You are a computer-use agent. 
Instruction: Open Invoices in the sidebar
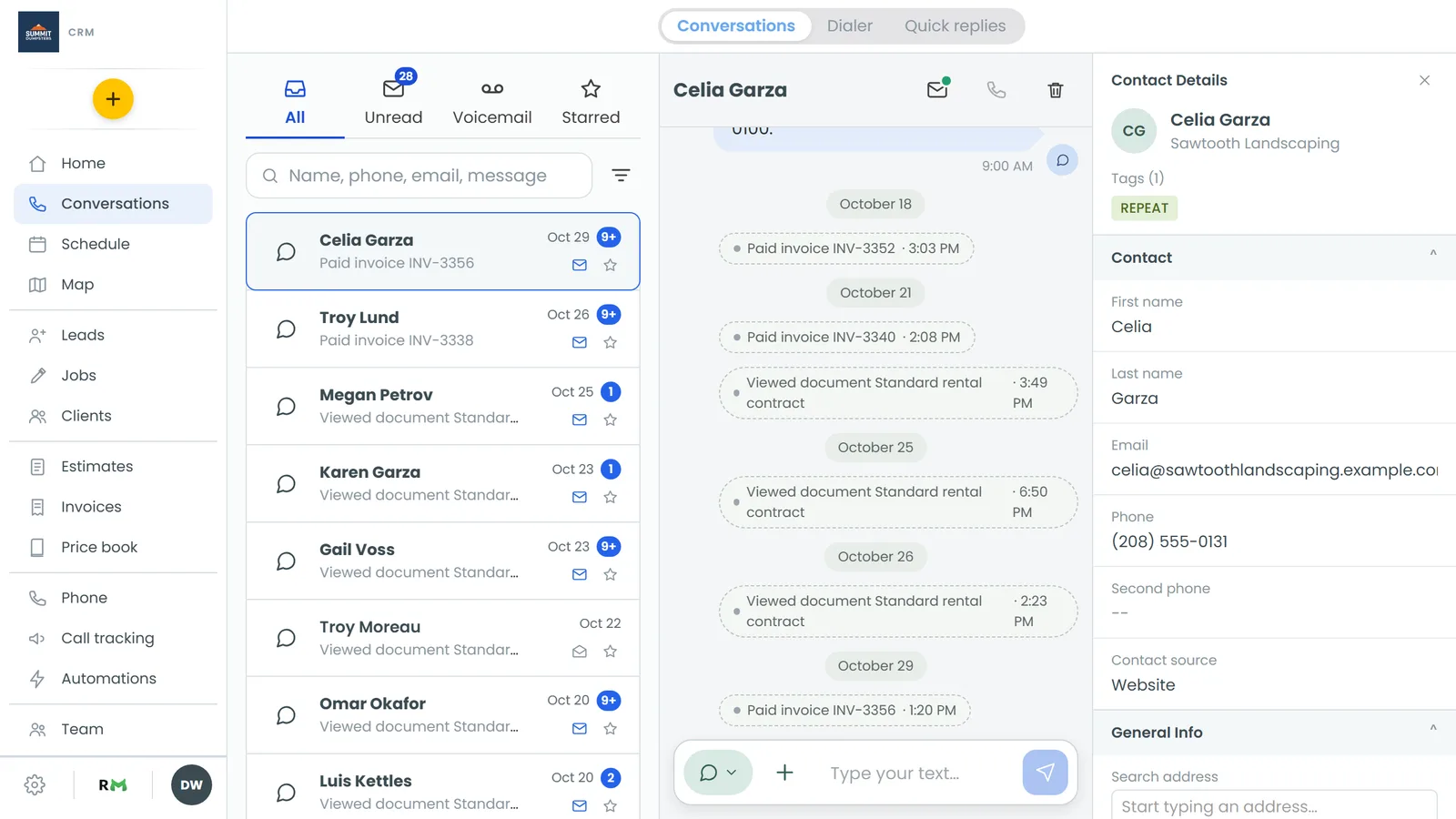click(x=113, y=507)
